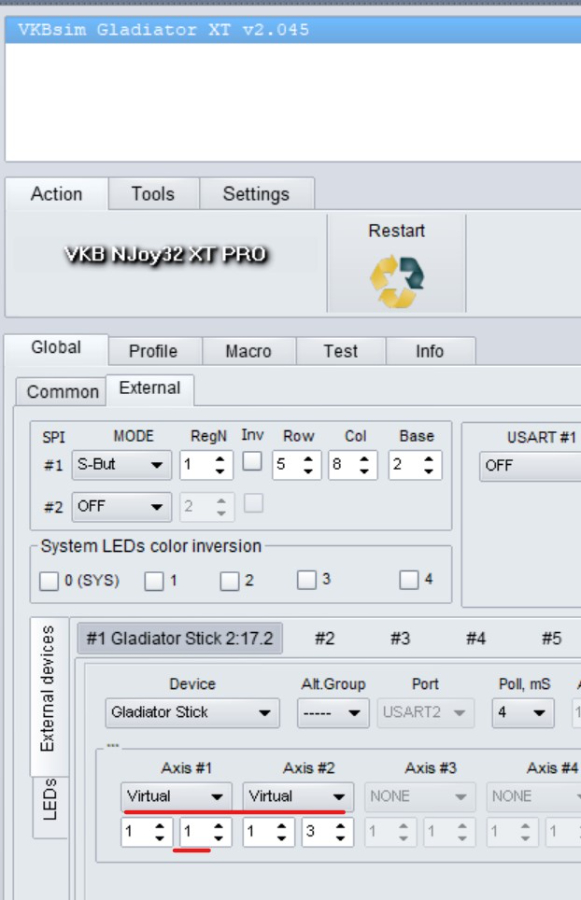
Task: Select #1 Gladiator Stick 2:17.2 device tab
Action: click(x=180, y=639)
